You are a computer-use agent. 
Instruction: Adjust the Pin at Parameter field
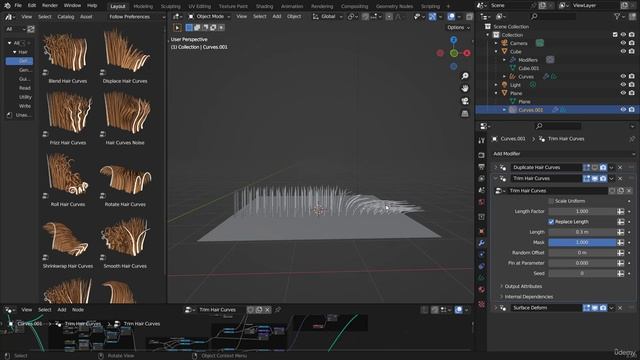582,263
